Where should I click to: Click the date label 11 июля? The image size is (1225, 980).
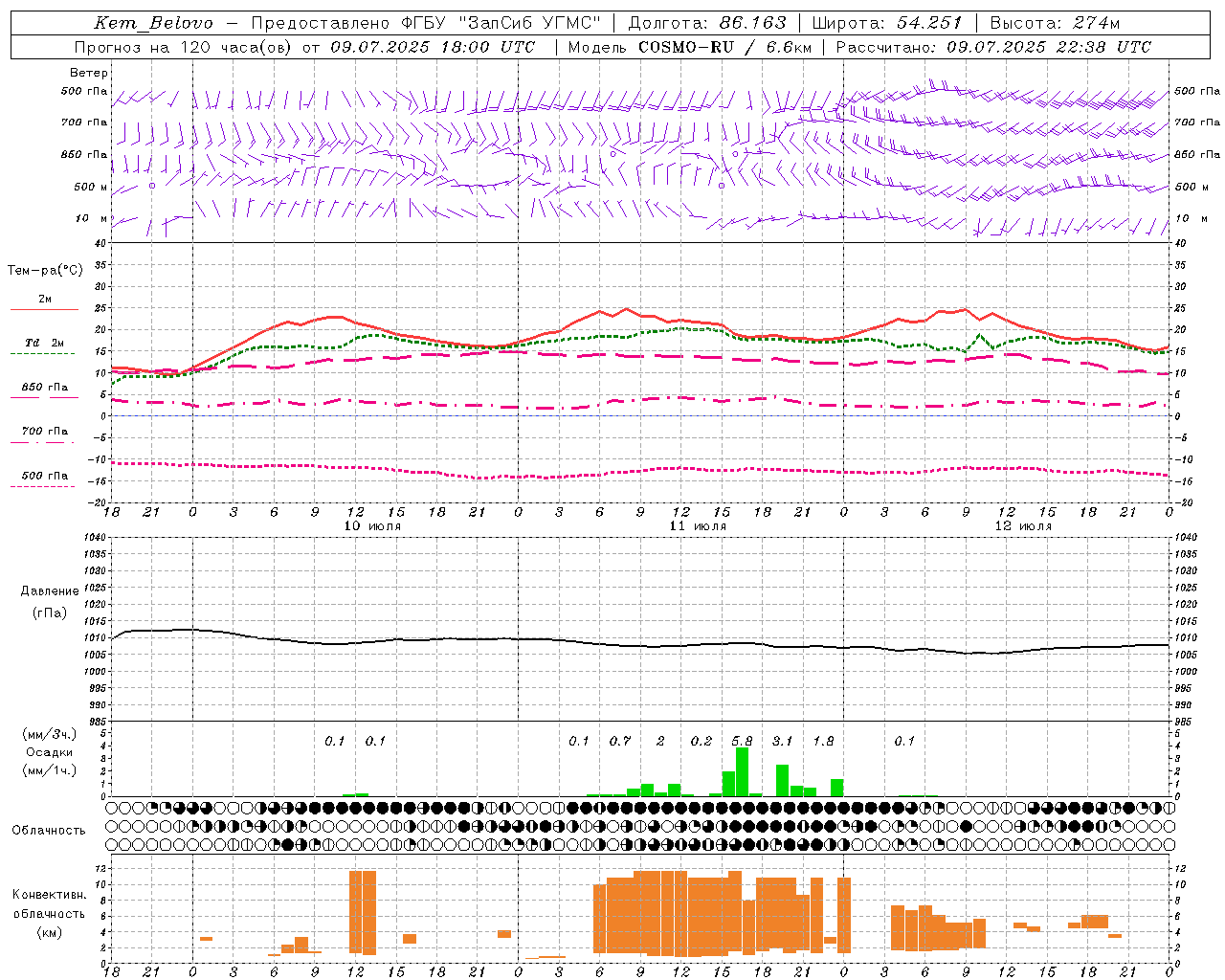click(698, 526)
